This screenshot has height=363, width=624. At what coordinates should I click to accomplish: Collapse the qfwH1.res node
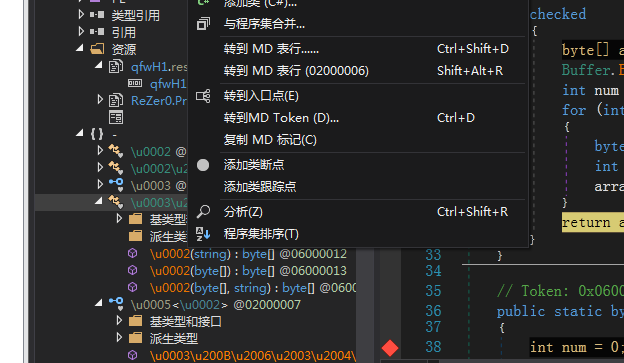99,65
